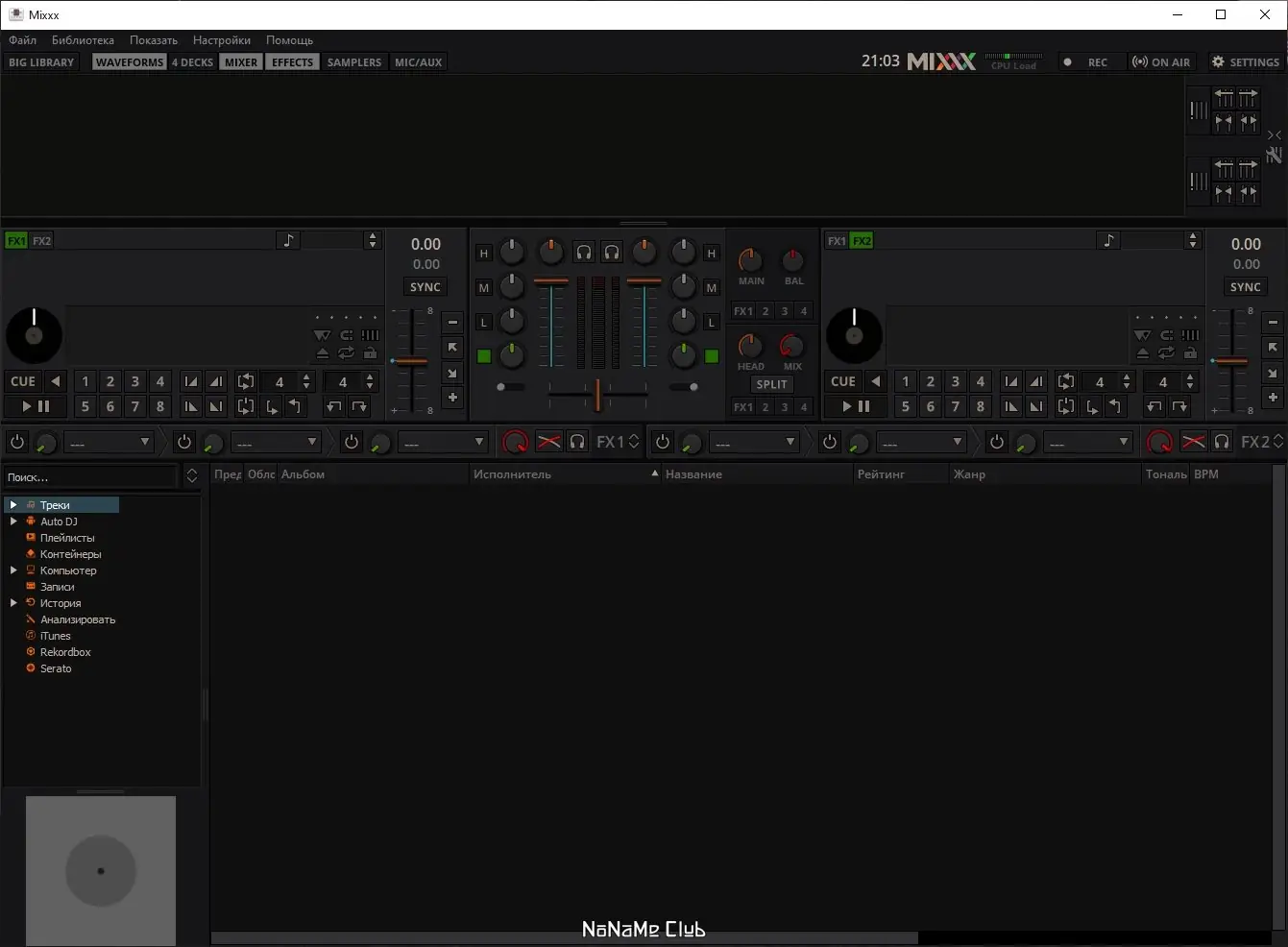Toggle left deck keylock padlock icon
The image size is (1288, 947).
click(370, 353)
